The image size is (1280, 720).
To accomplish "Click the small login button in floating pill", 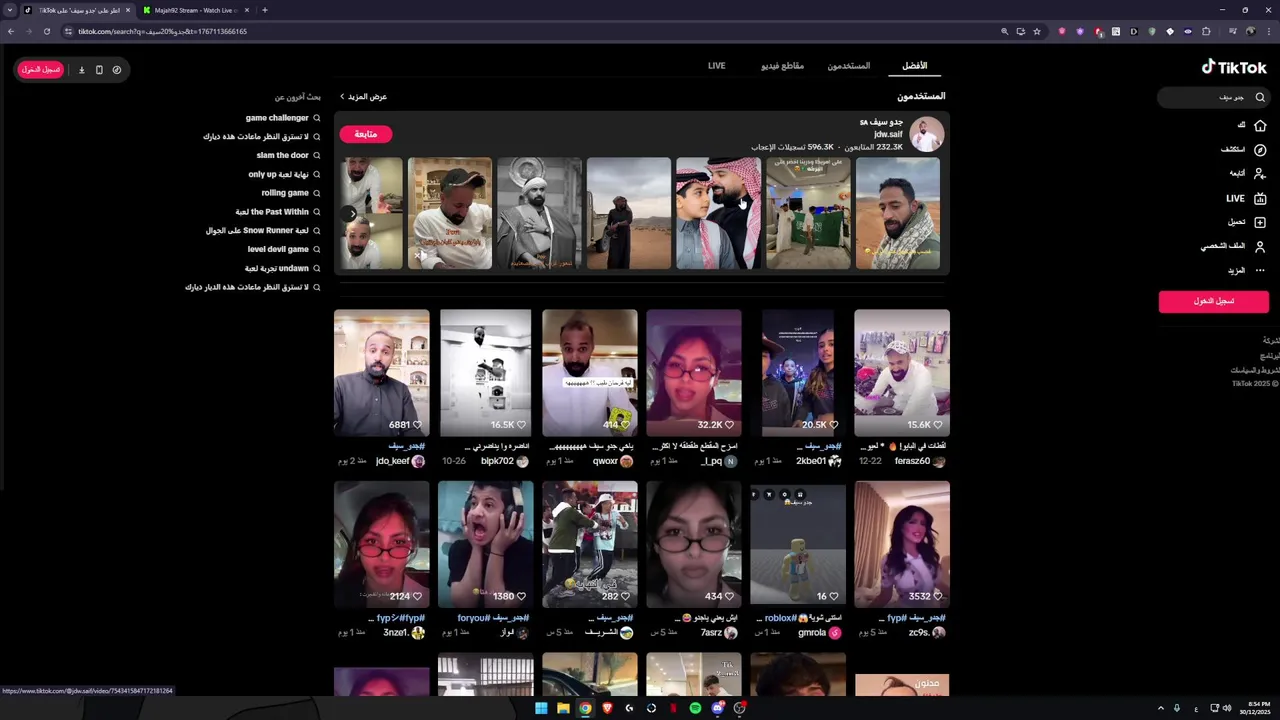I will (41, 70).
